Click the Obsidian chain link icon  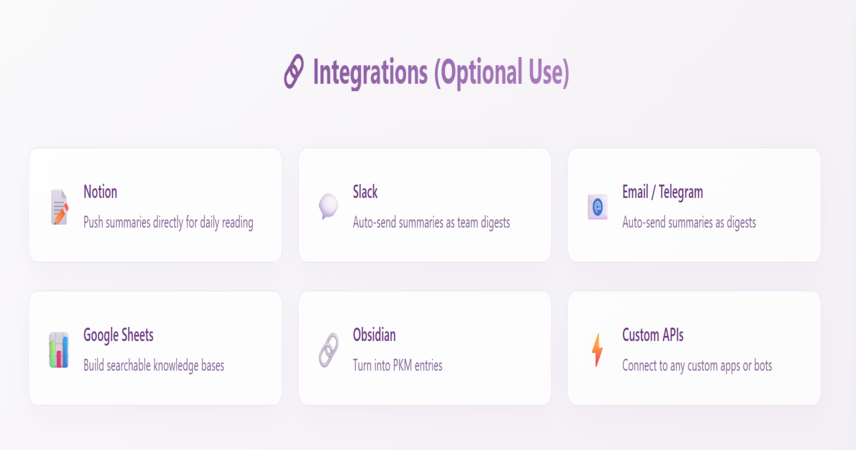[329, 350]
